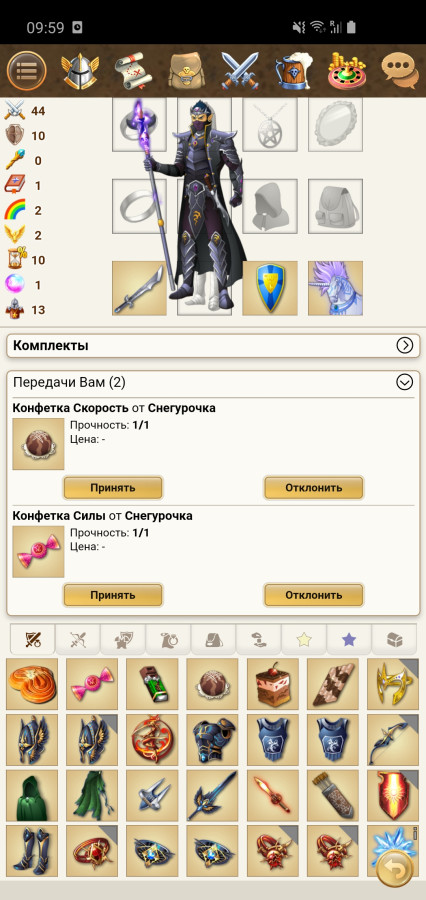Select the unicorn mount slot
This screenshot has height=900, width=426.
coord(335,288)
